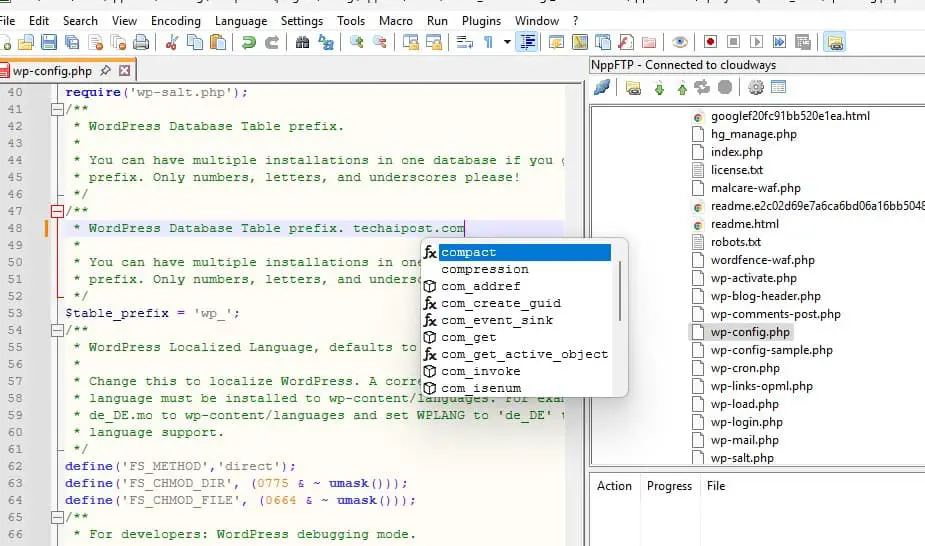Collapse the comment block at line 41
Screen dimensions: 925x546
point(57,109)
